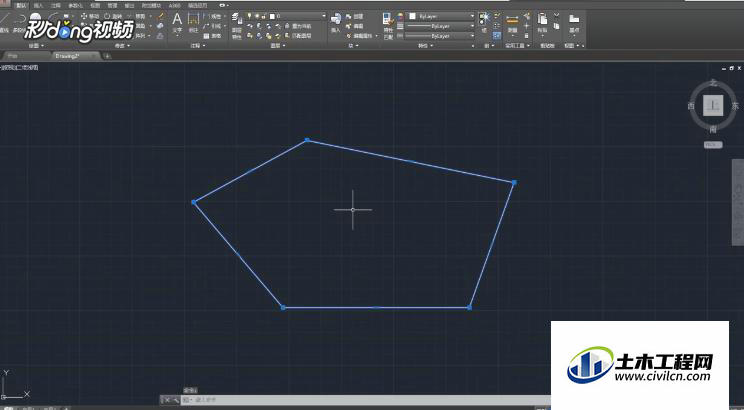744x410 pixels.
Task: Select the polyline's leftmost vertex grip
Action: [194, 202]
